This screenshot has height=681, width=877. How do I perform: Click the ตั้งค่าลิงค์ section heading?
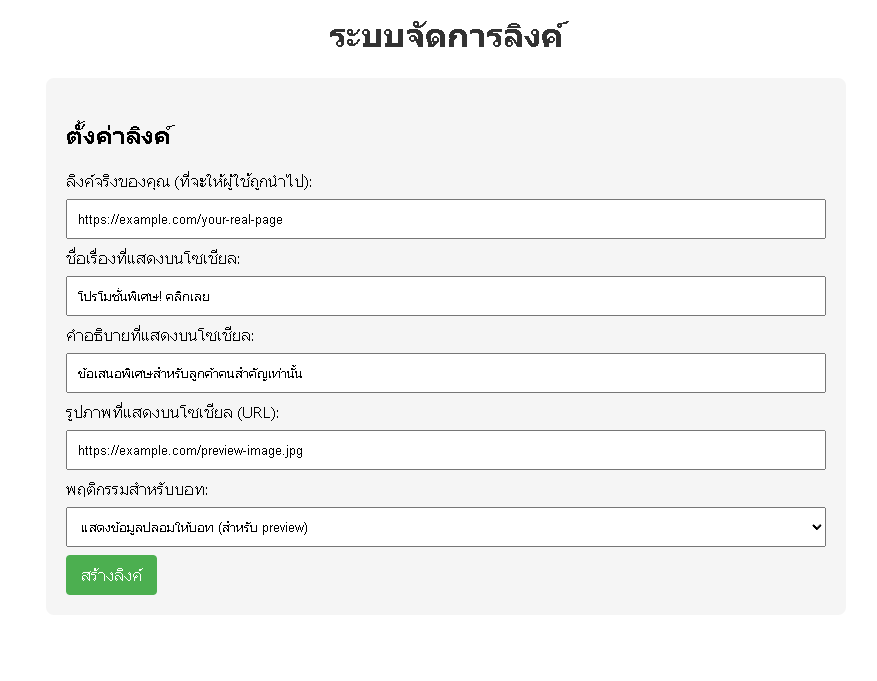coord(117,135)
